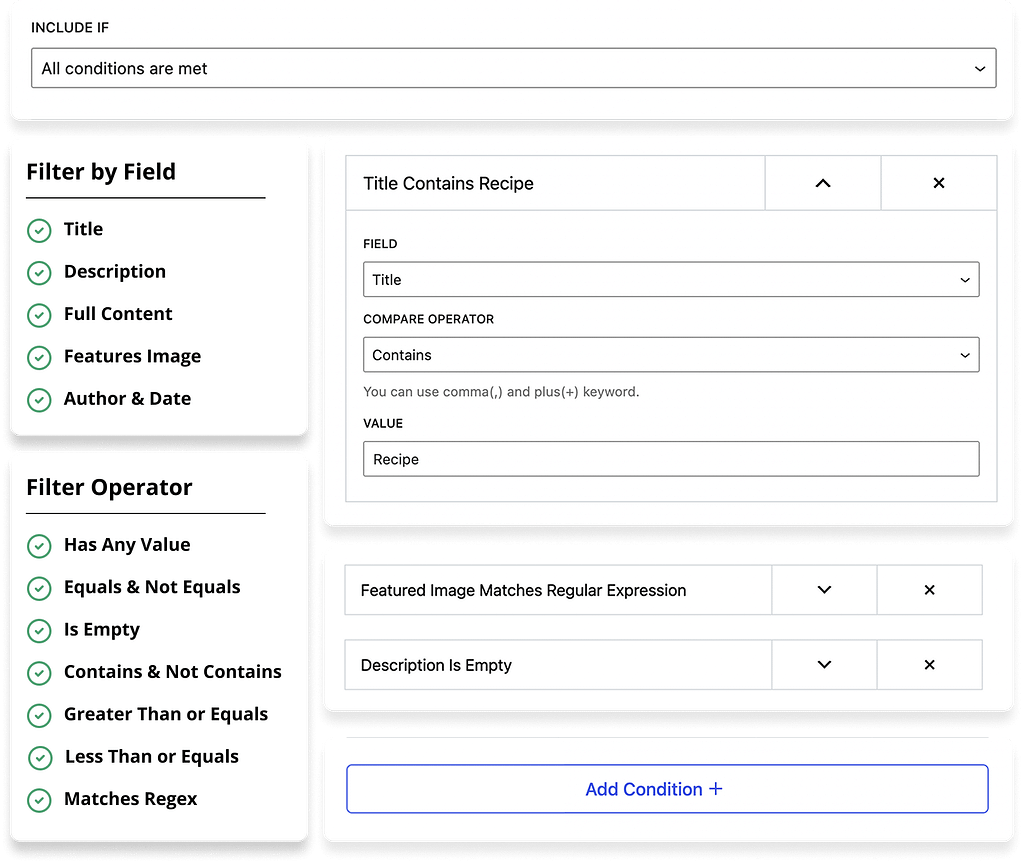
Task: Click the Greater Than or Equals text
Action: pos(166,714)
